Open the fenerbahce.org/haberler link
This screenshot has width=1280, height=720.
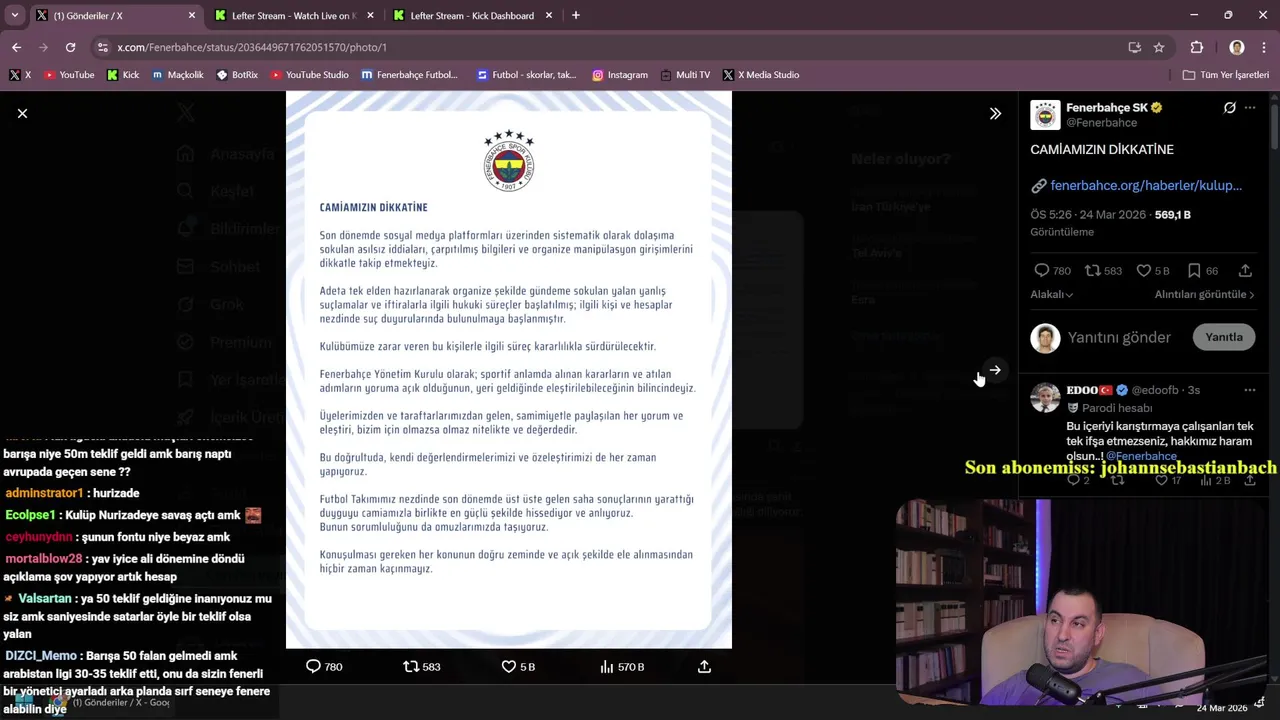1146,185
